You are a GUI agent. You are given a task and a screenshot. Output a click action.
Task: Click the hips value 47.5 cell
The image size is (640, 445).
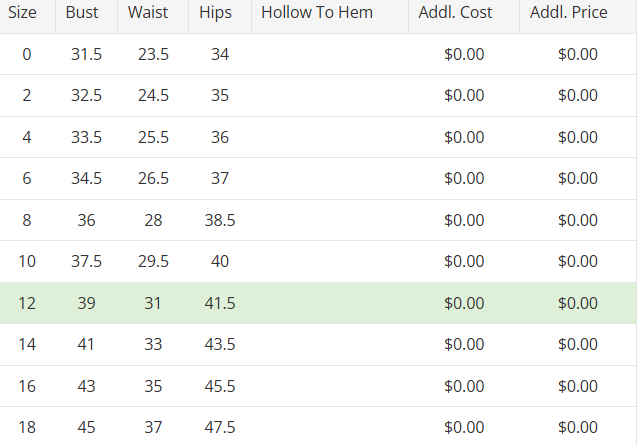tap(220, 427)
